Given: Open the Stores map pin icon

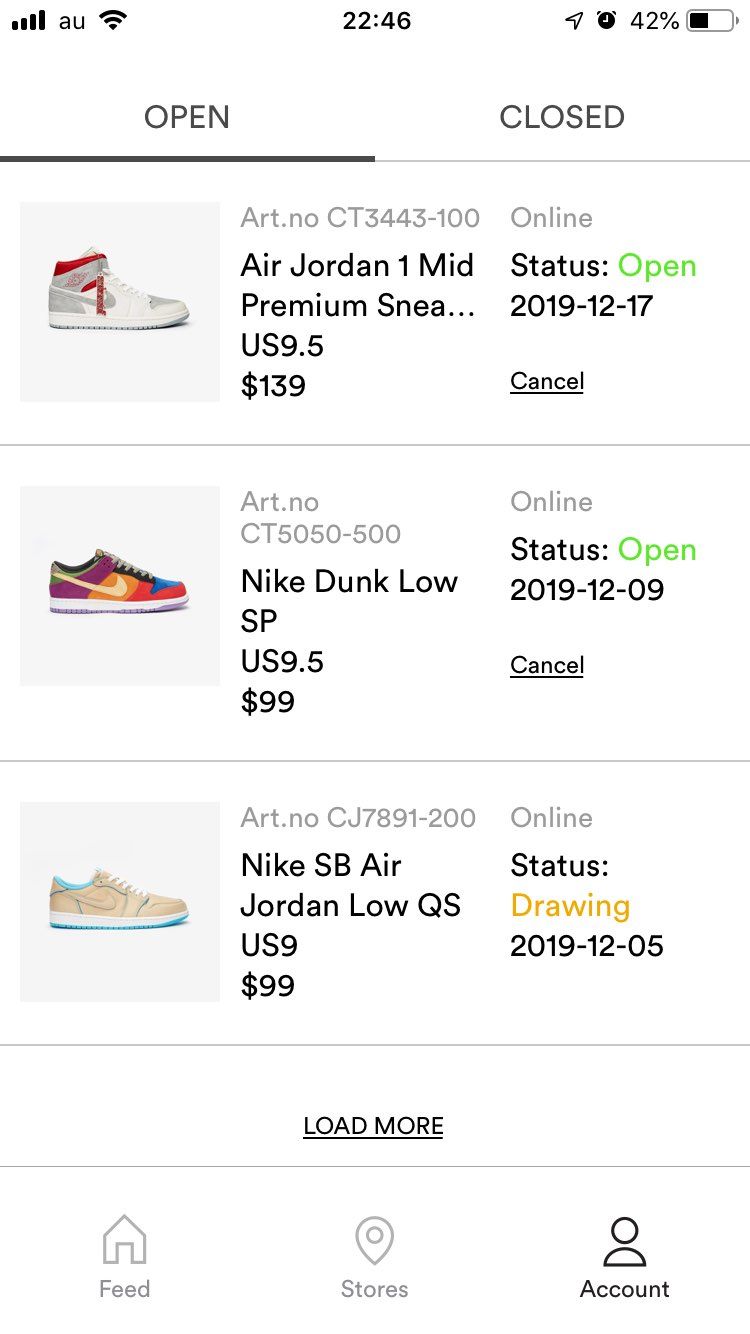Looking at the screenshot, I should [x=374, y=1240].
